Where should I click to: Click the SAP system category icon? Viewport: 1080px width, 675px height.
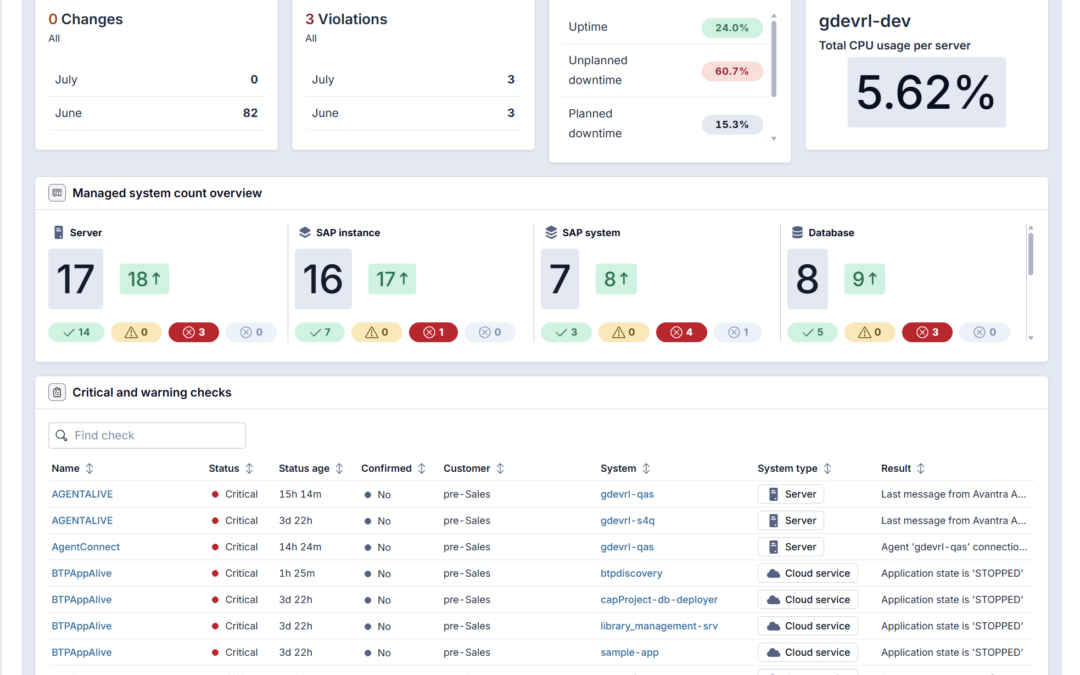point(551,232)
